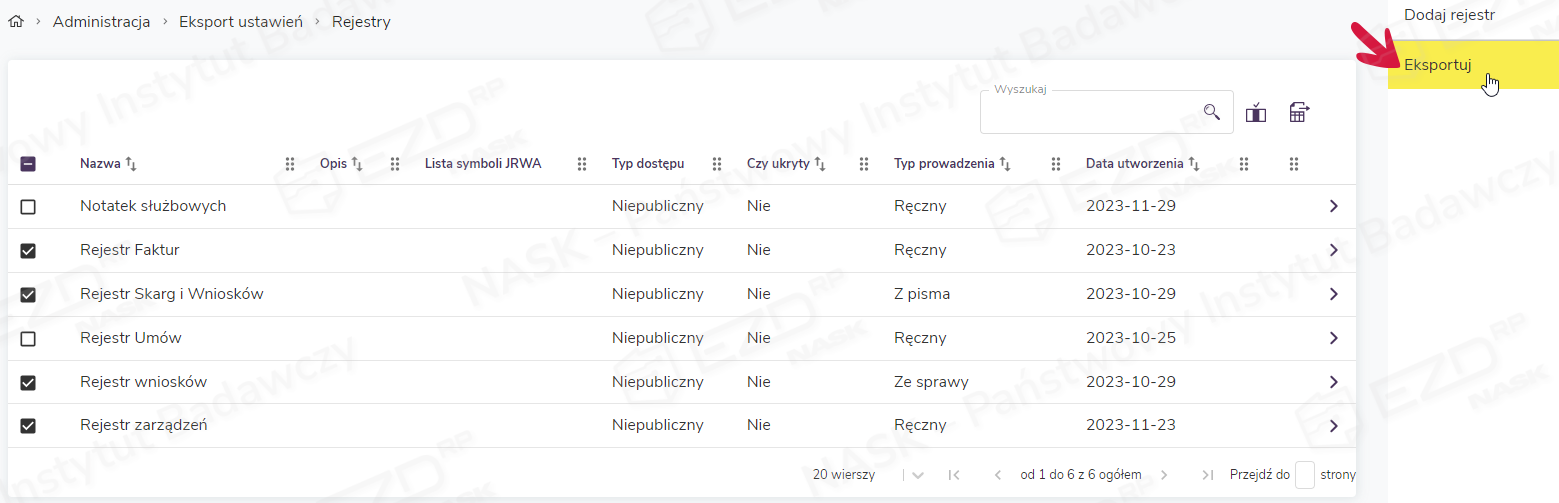
Task: Select Dodaj rejestr from the side menu
Action: click(x=1449, y=16)
